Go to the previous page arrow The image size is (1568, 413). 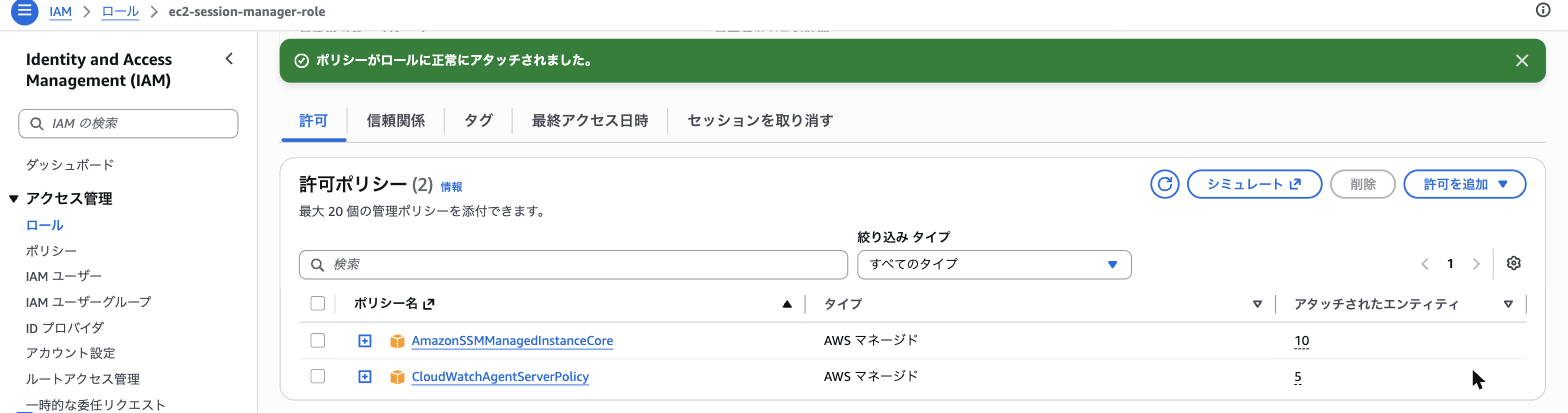tap(1424, 264)
